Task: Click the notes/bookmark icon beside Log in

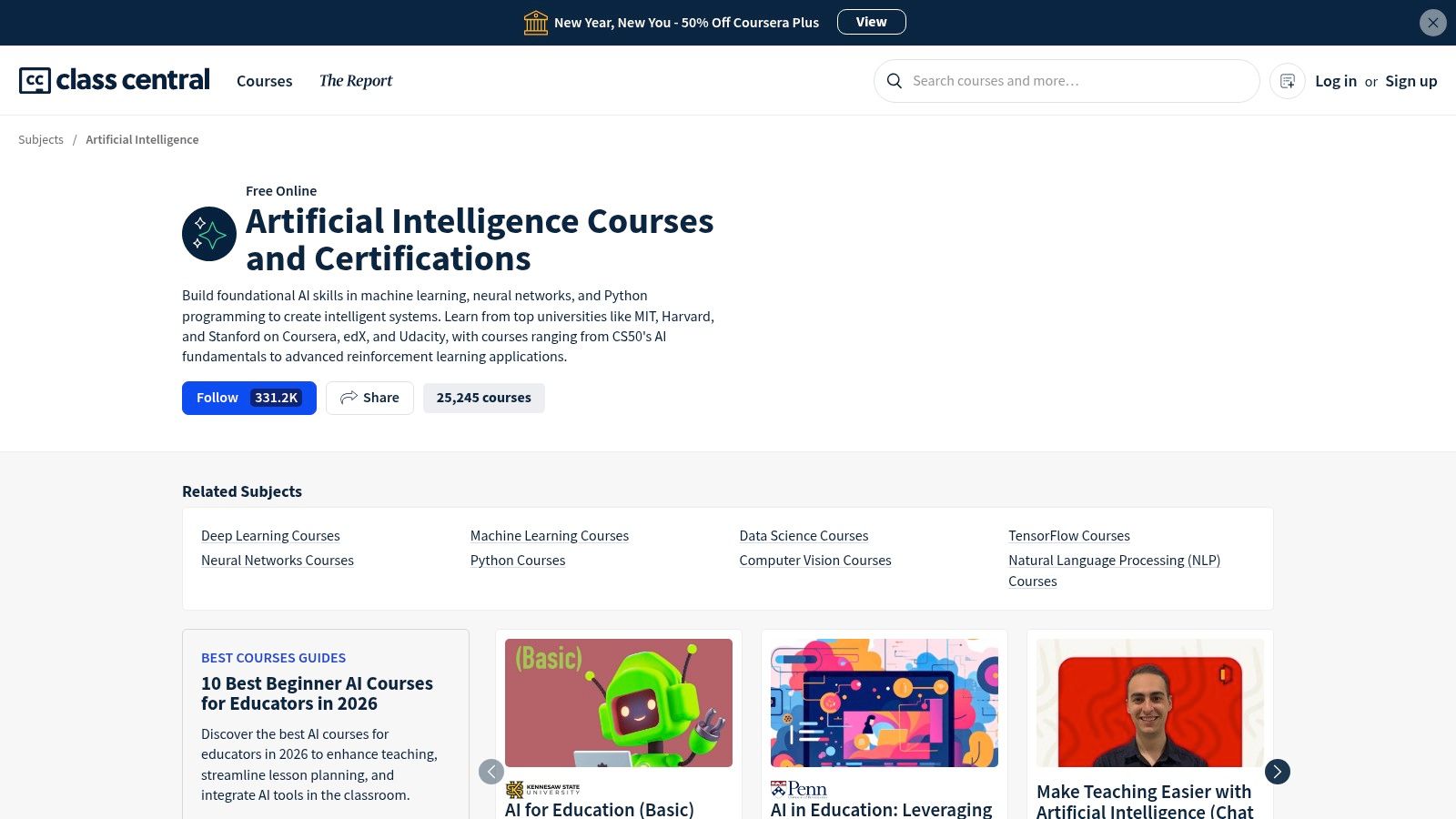Action: (1287, 81)
